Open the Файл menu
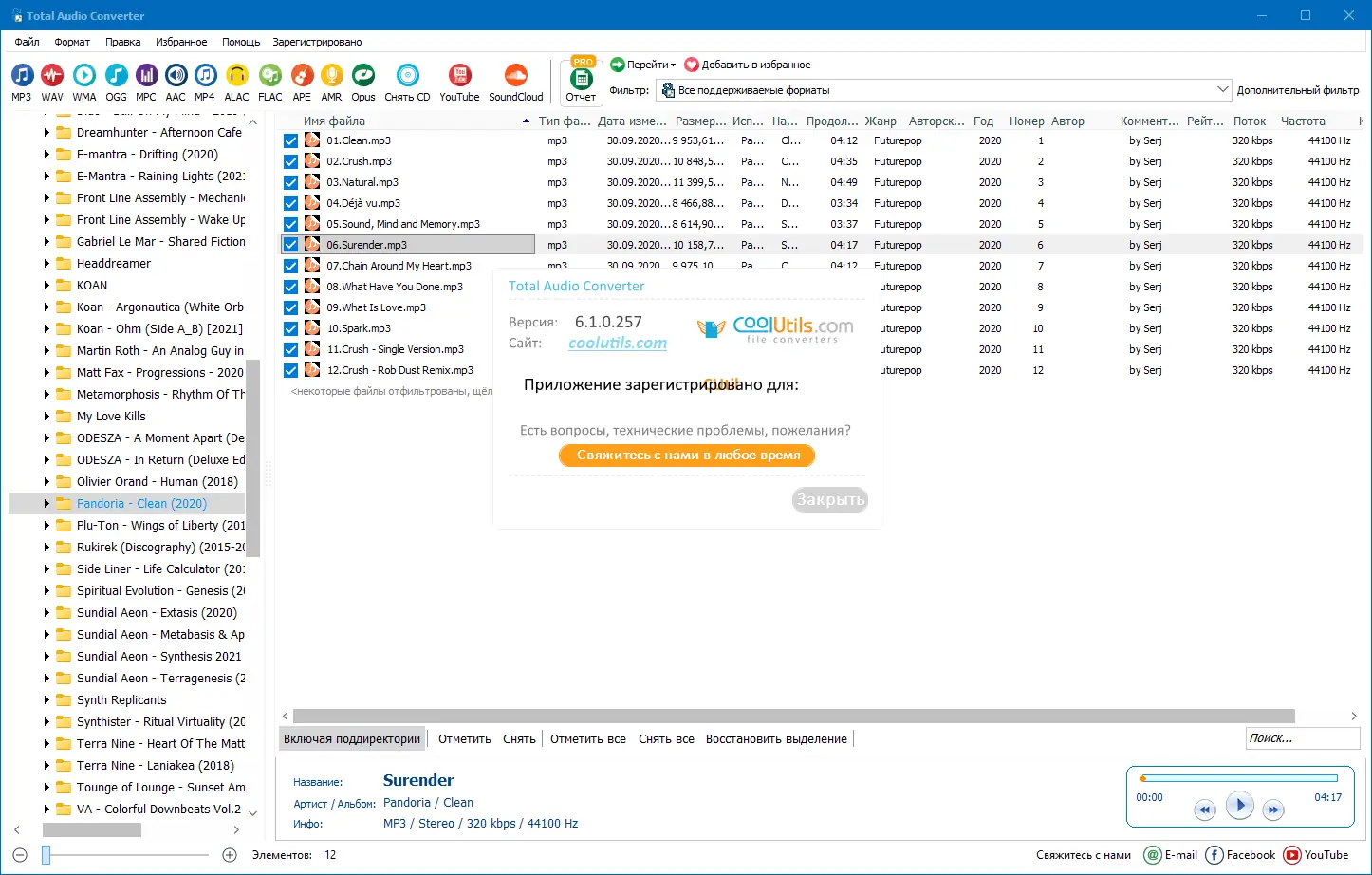 click(x=27, y=42)
